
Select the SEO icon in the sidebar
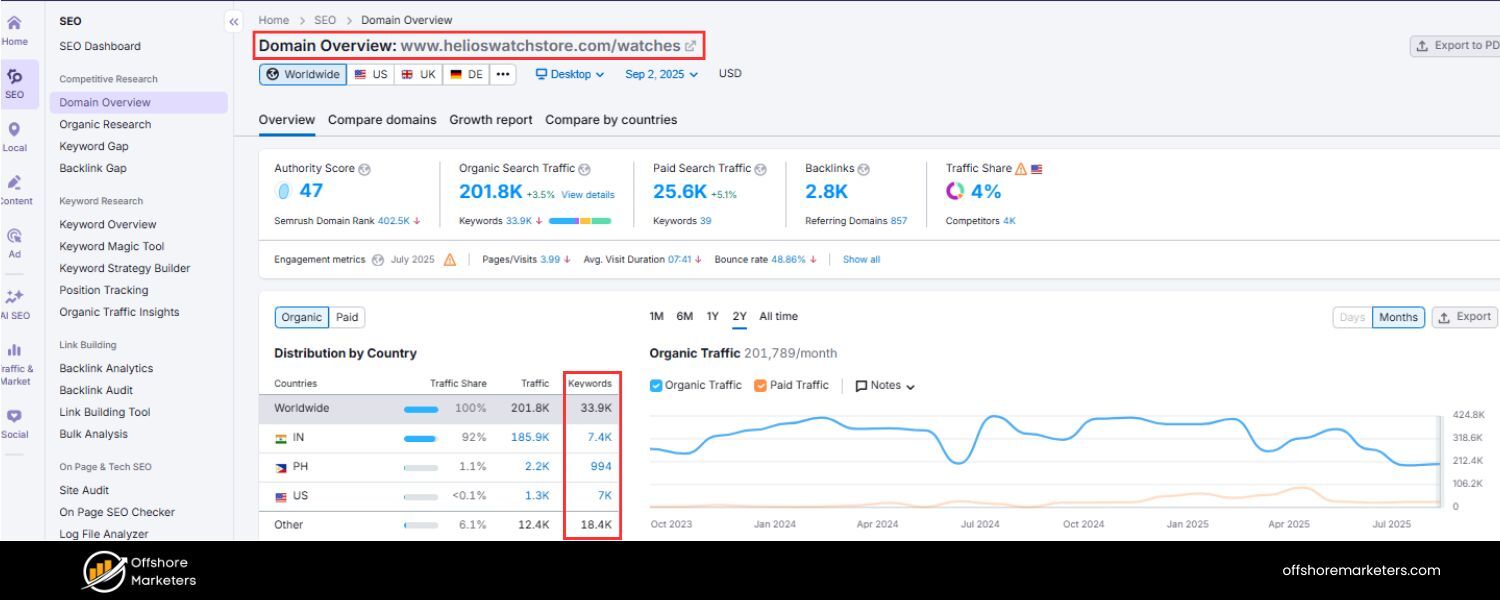point(16,80)
